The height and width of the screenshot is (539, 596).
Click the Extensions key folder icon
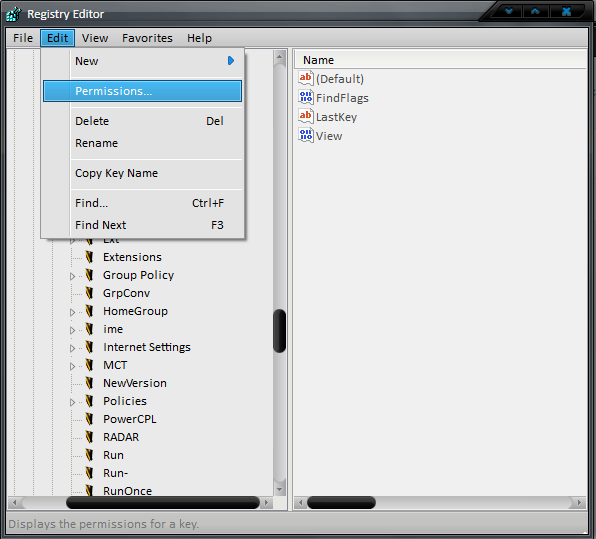click(90, 257)
